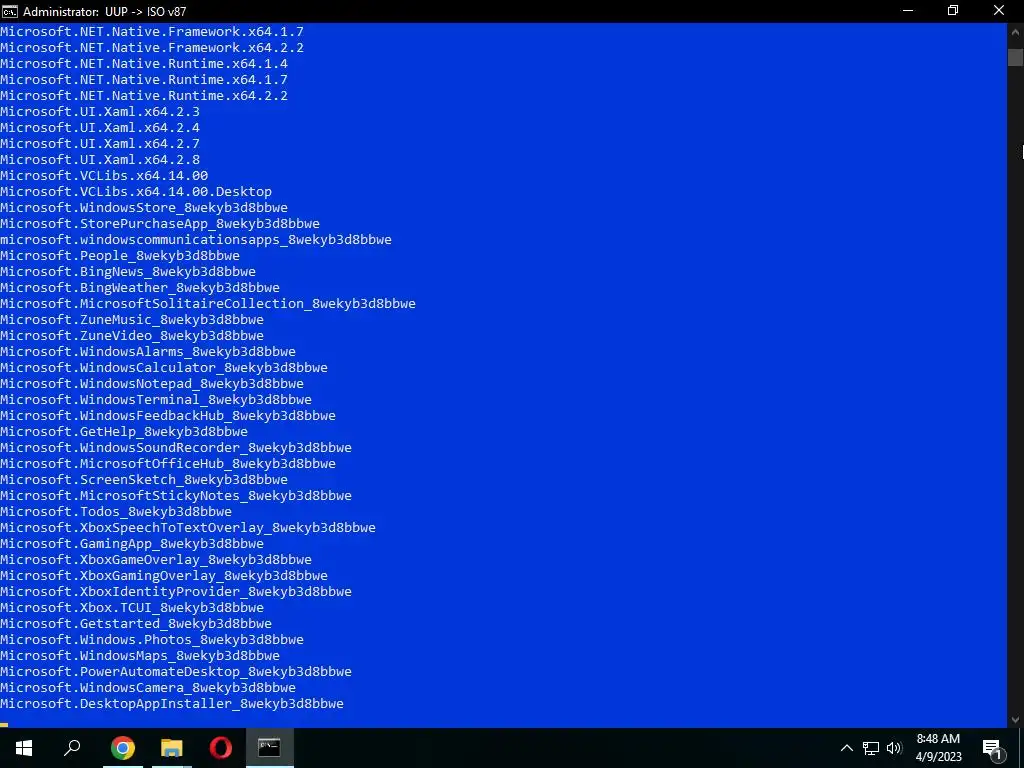
Task: Click the Microsoft.Getstarted line
Action: pos(136,624)
